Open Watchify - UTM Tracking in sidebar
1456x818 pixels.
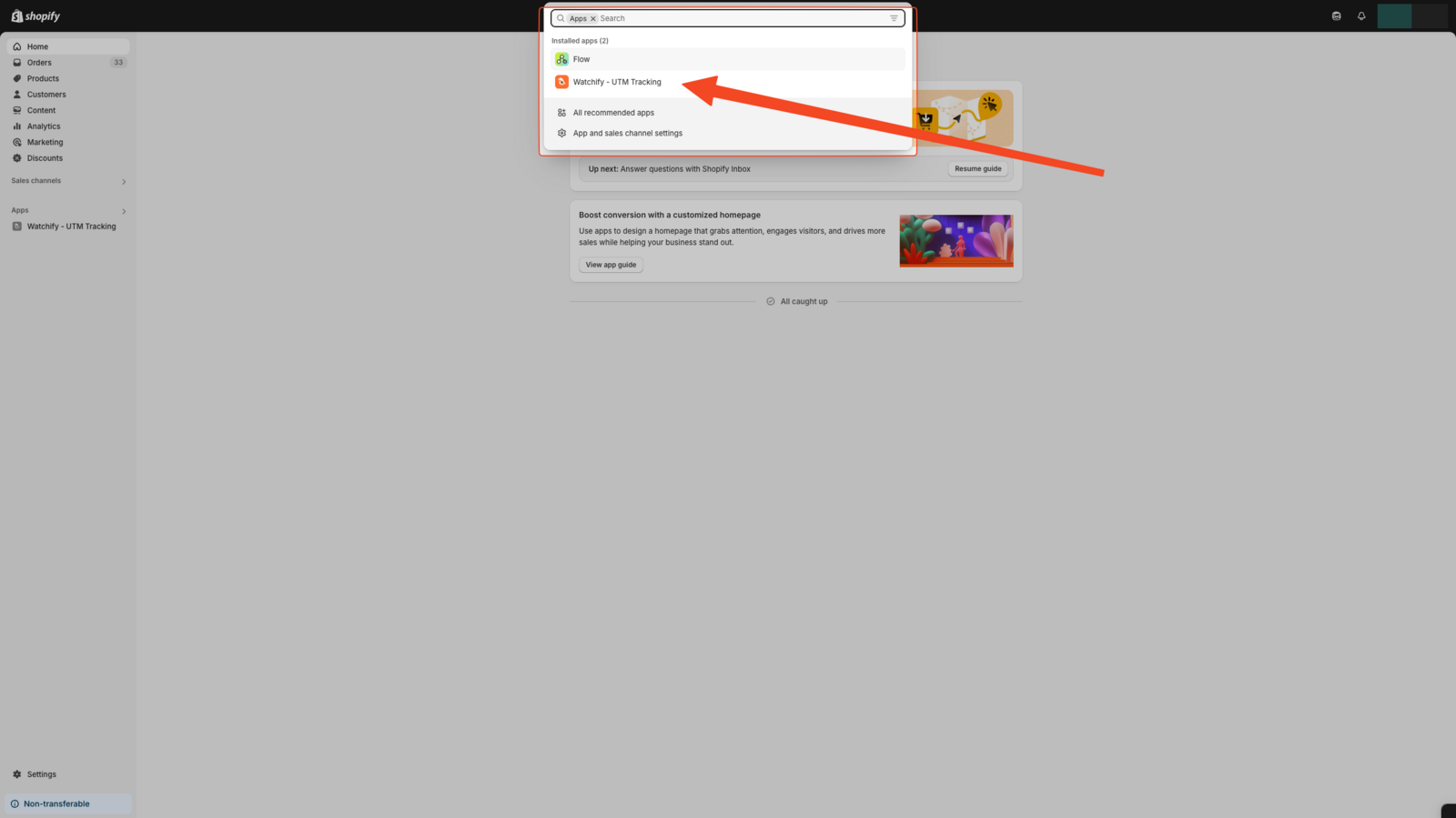[71, 227]
